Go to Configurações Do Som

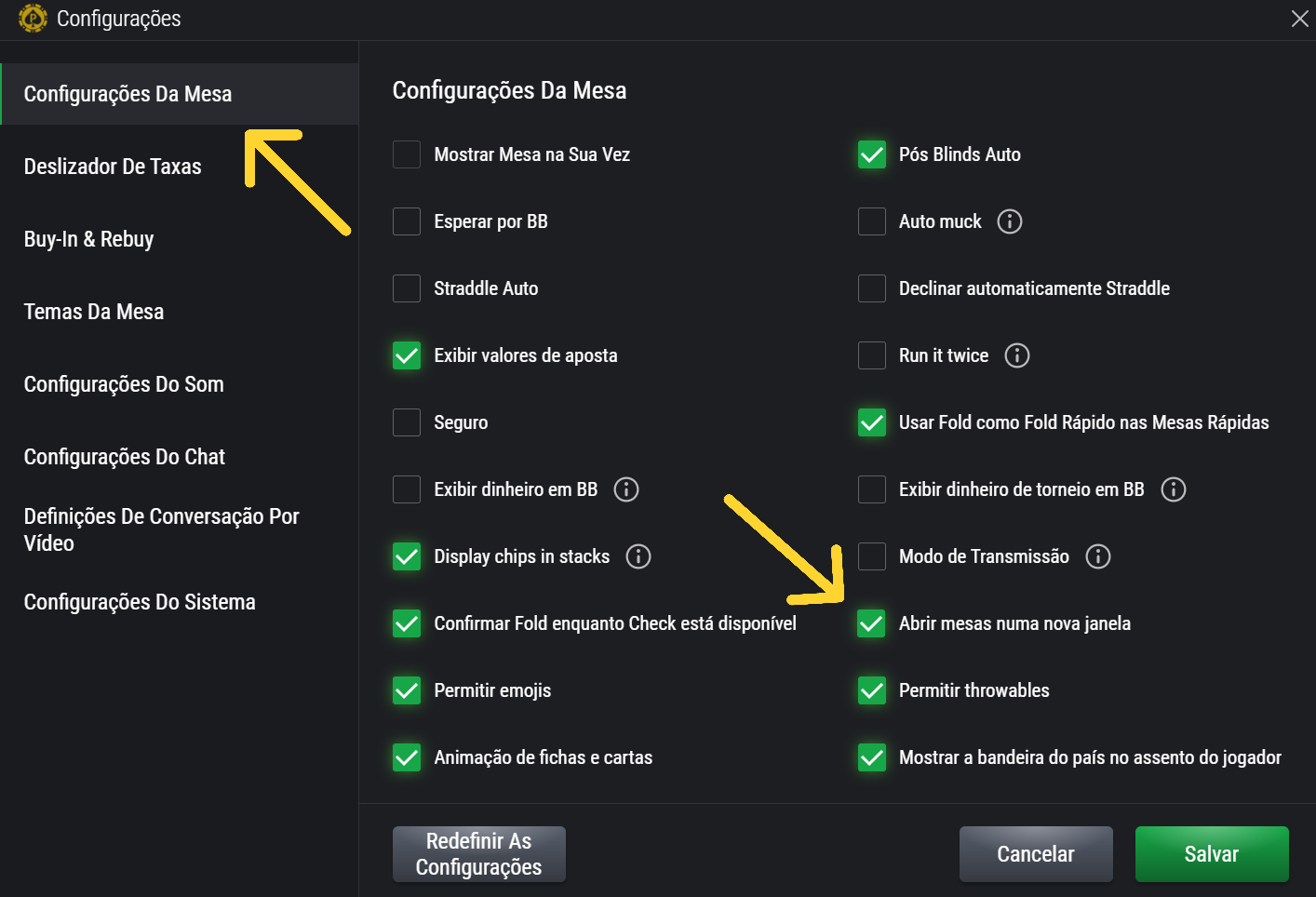124,384
